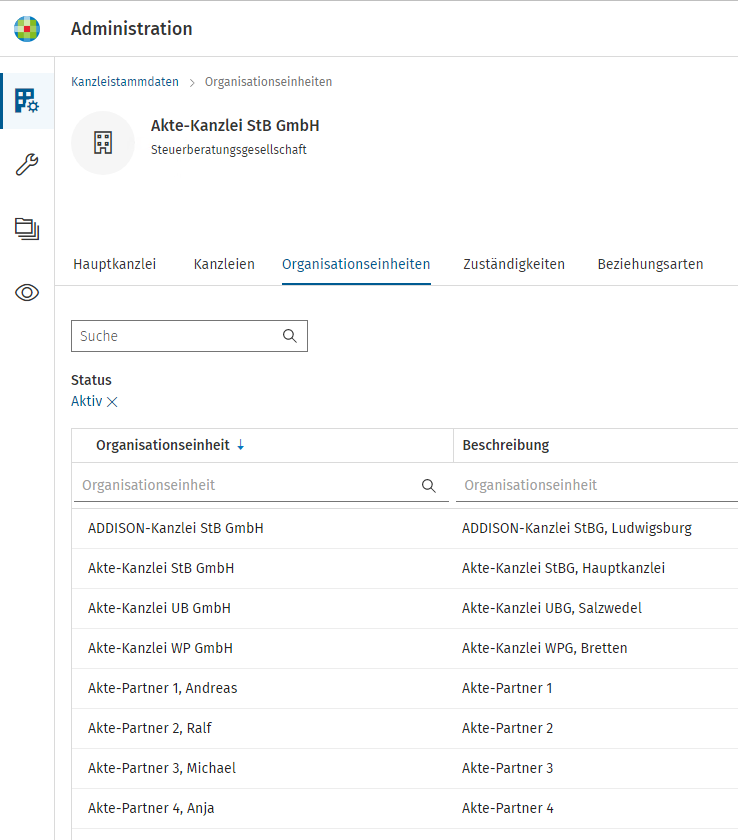Click the Steuerberatungsgesellschaft subtitle

(229, 149)
